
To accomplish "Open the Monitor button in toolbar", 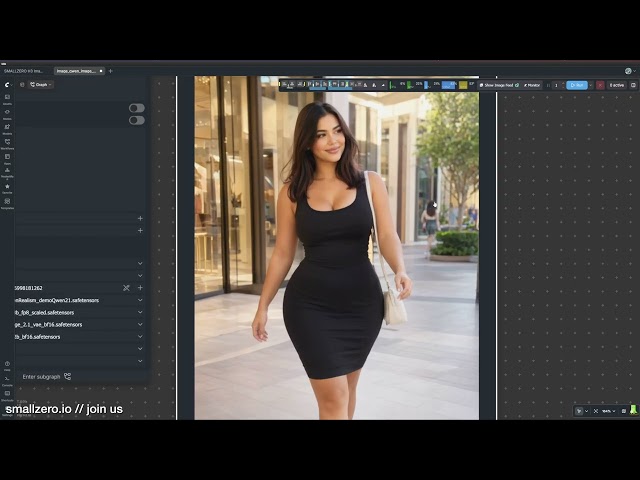I will coord(532,85).
